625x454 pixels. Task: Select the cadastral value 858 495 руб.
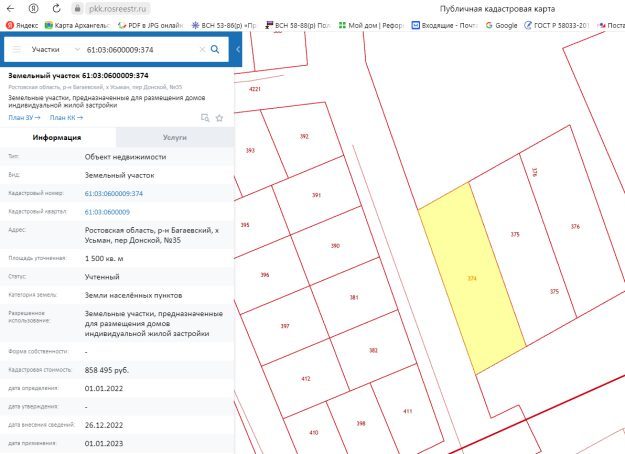[106, 370]
